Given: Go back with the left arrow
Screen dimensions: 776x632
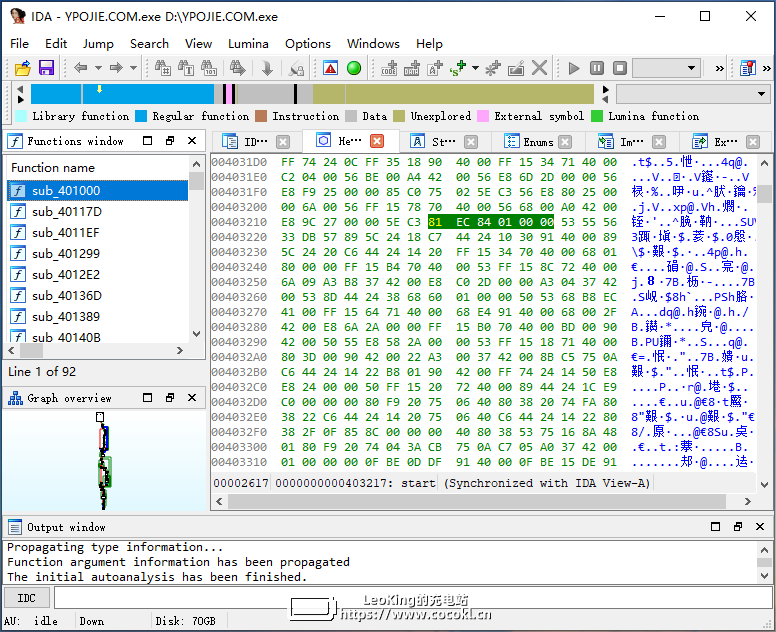Looking at the screenshot, I should tap(80, 68).
